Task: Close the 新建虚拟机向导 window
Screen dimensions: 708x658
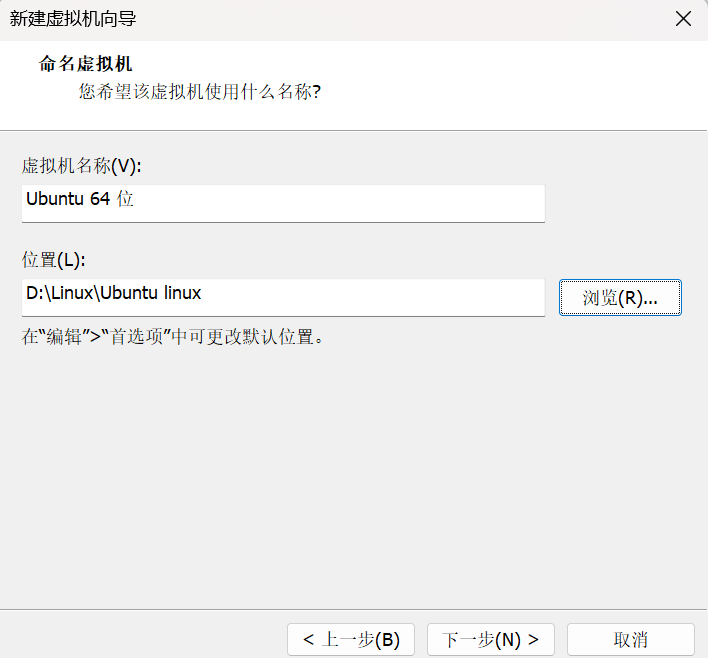Action: (683, 19)
